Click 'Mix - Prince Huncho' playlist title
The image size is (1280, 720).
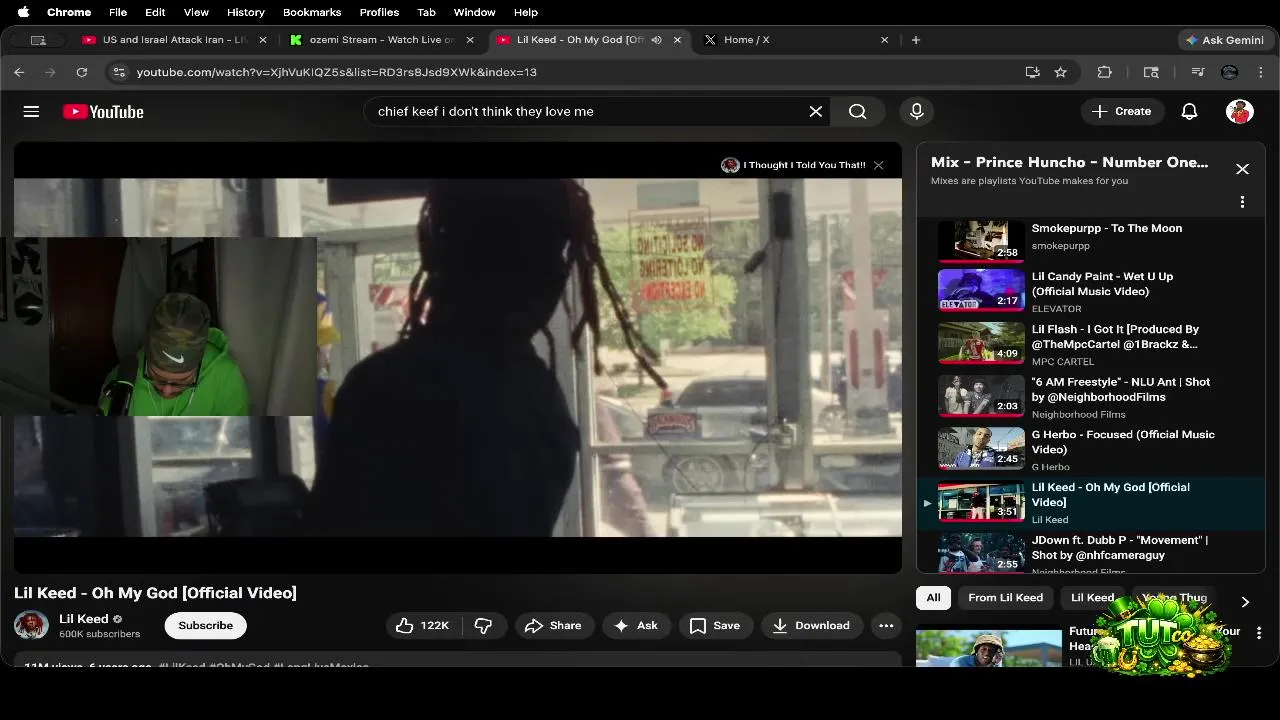click(x=1069, y=162)
